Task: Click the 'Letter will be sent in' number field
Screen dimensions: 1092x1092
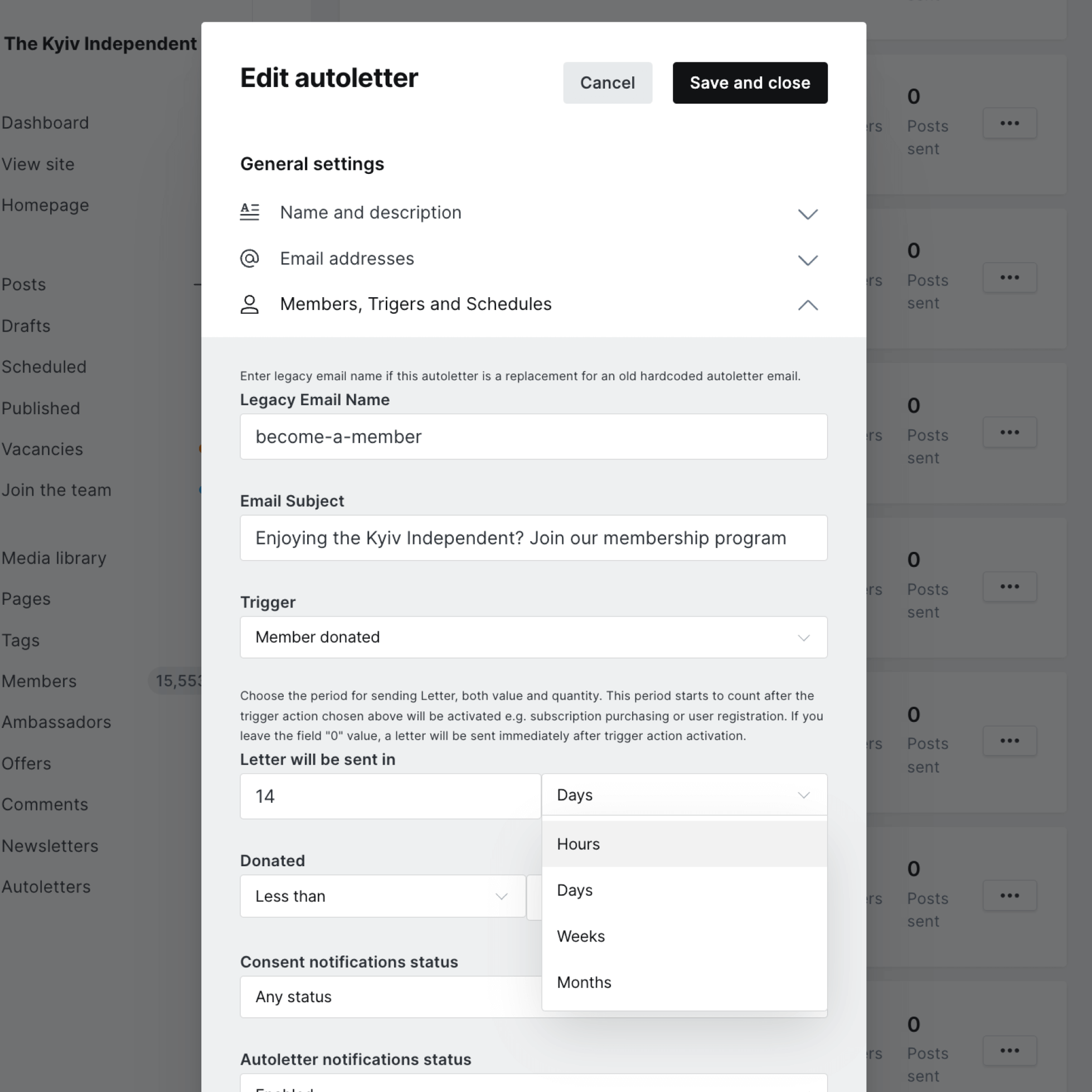Action: point(390,796)
